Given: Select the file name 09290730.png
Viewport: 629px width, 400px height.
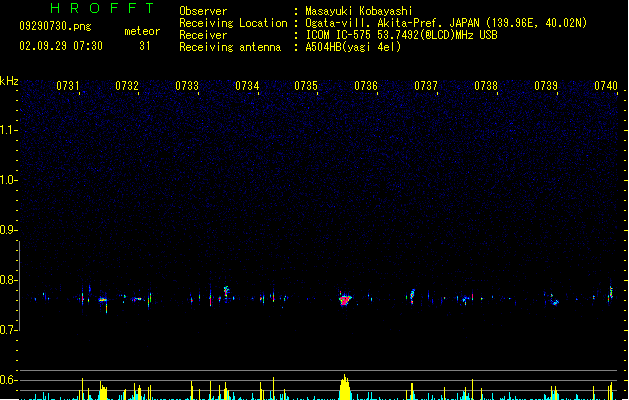Looking at the screenshot, I should pos(55,26).
